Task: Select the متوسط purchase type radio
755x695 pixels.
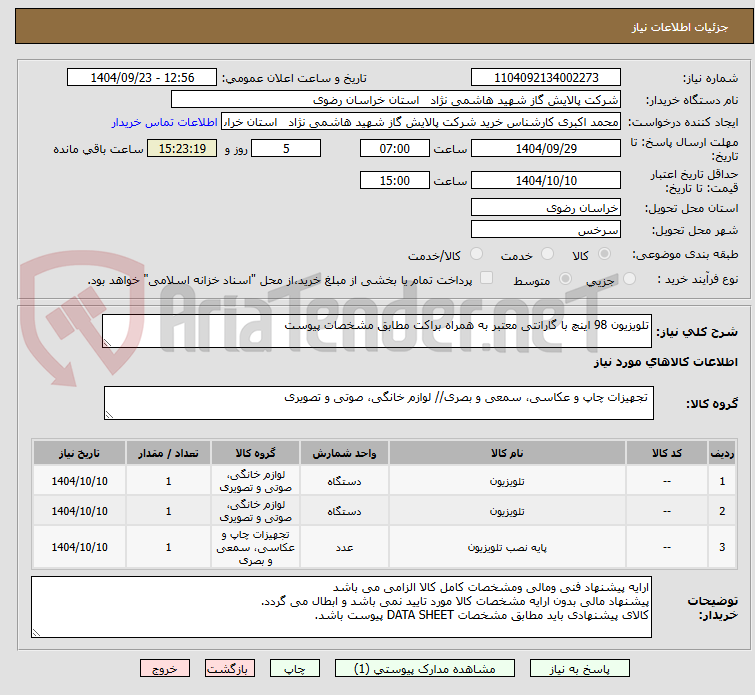Action: pos(565,278)
